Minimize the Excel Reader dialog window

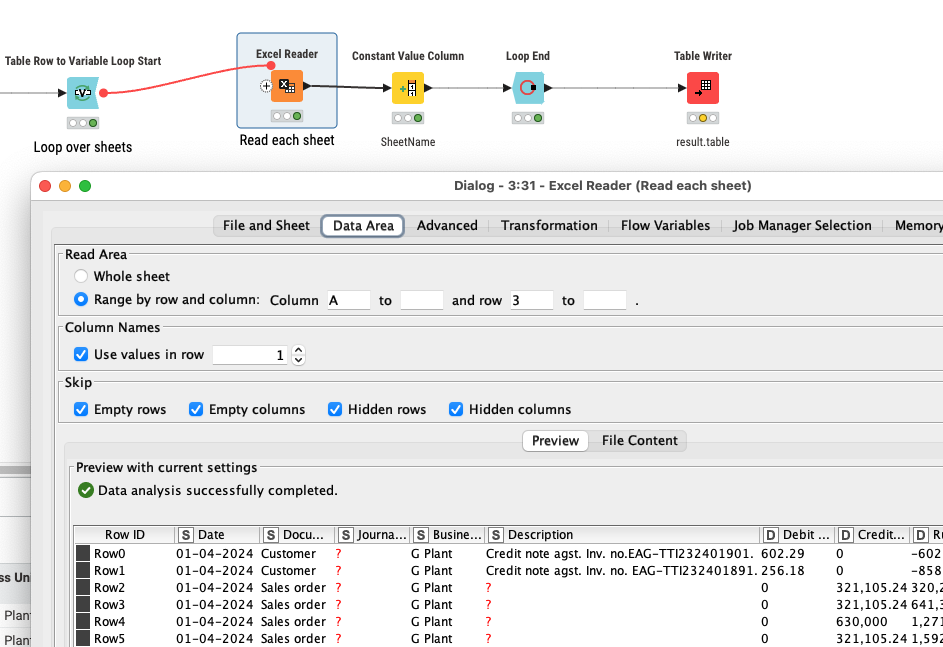65,186
